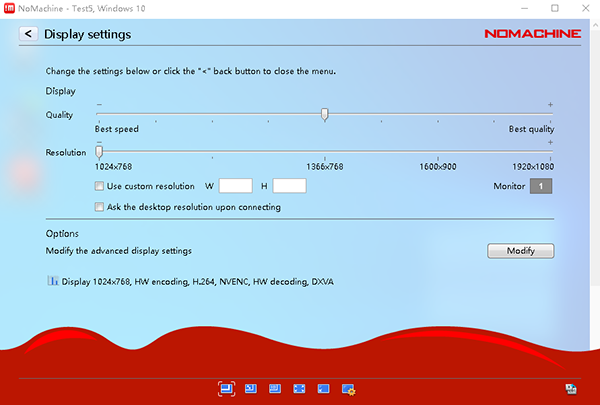Click the Quality slider handle
600x405 pixels.
click(x=324, y=114)
